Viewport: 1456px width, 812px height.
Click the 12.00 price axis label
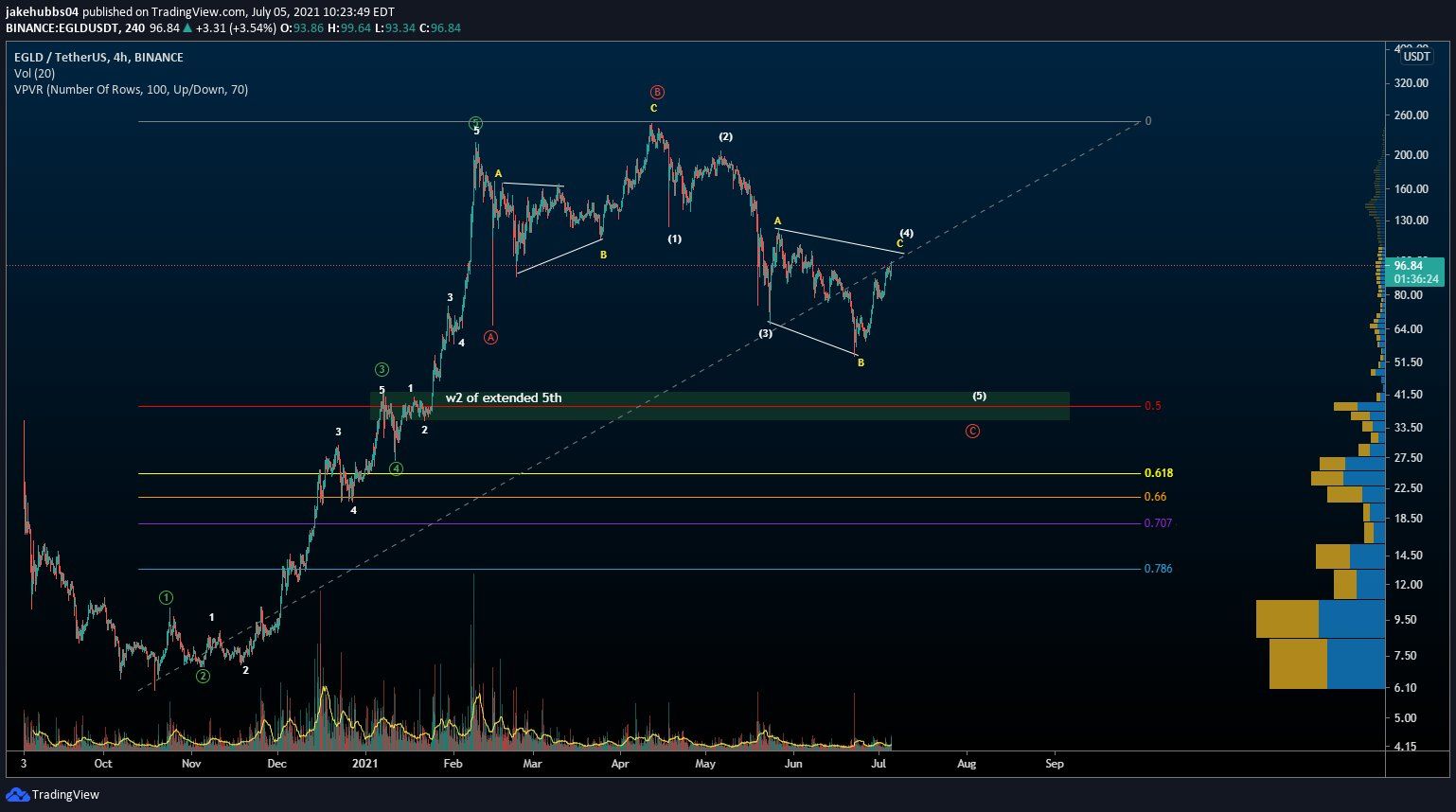click(x=1409, y=585)
